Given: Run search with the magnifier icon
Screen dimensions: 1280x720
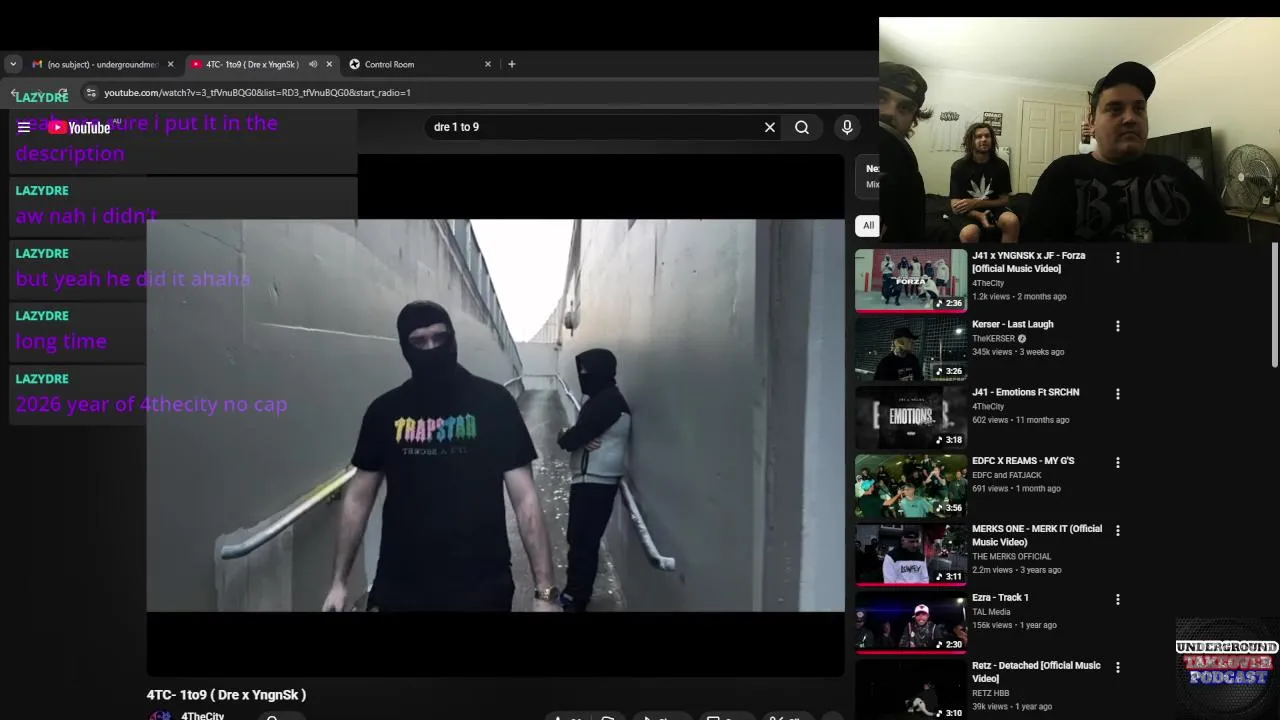Looking at the screenshot, I should tap(802, 127).
